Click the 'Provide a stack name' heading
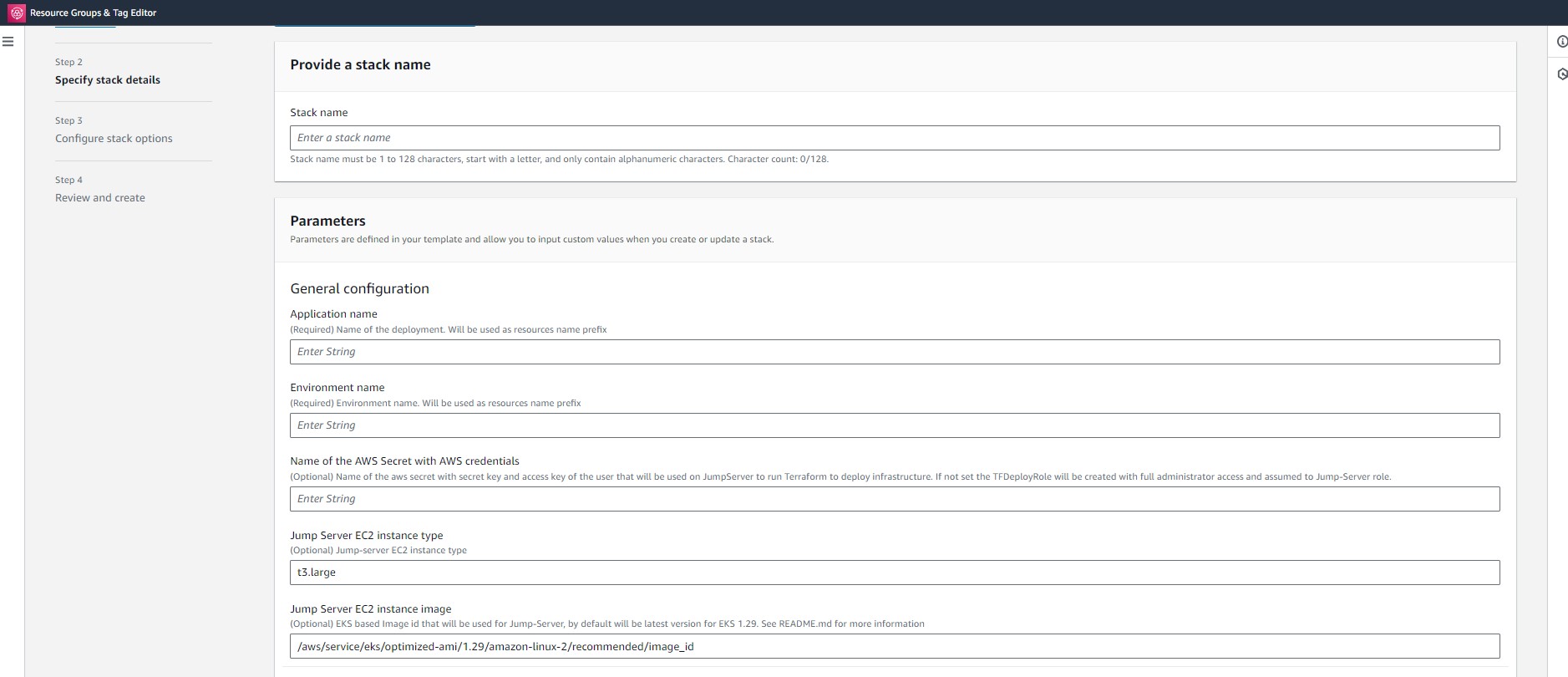This screenshot has width=1568, height=677. point(360,64)
